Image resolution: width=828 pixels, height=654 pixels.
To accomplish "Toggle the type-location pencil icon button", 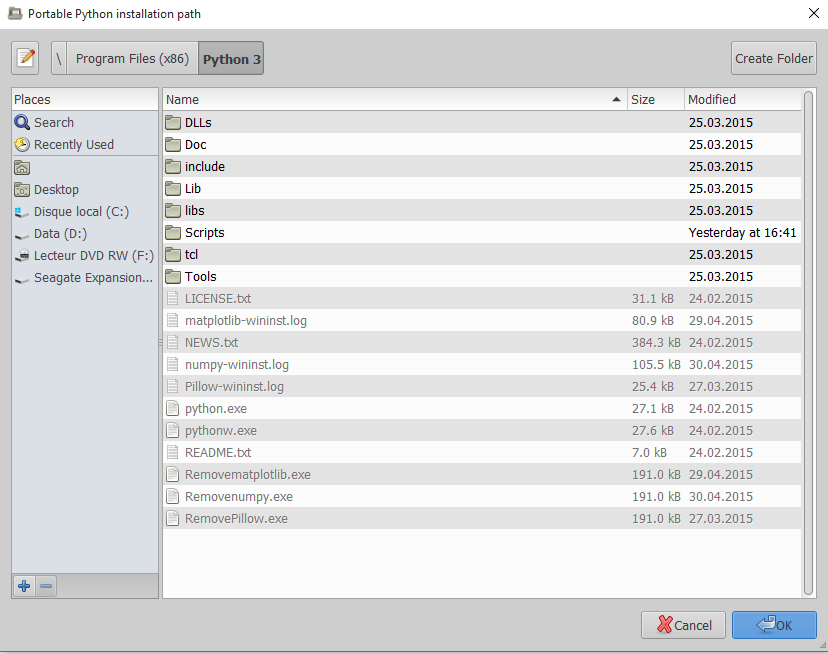I will [25, 58].
